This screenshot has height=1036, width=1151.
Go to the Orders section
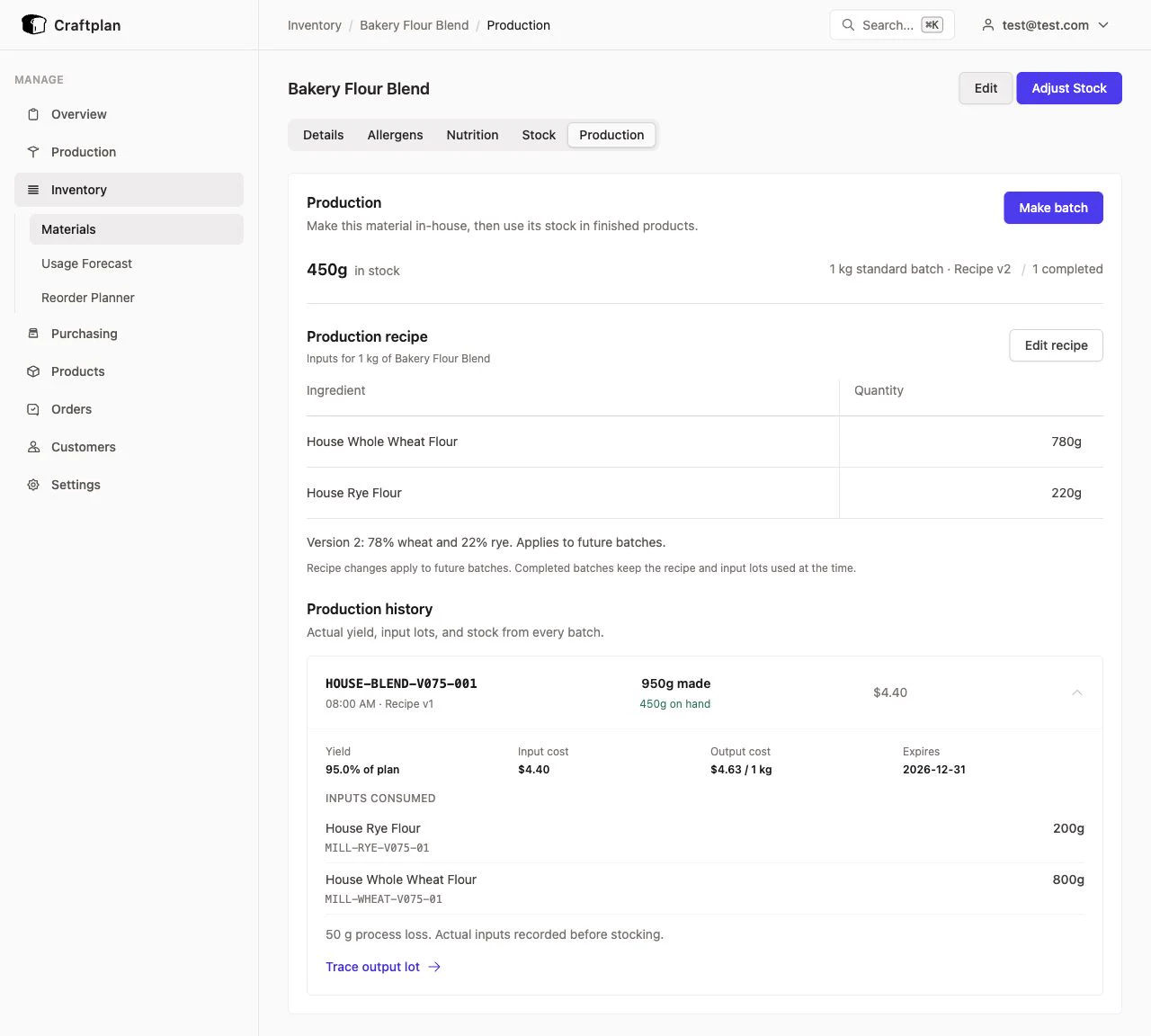129,409
